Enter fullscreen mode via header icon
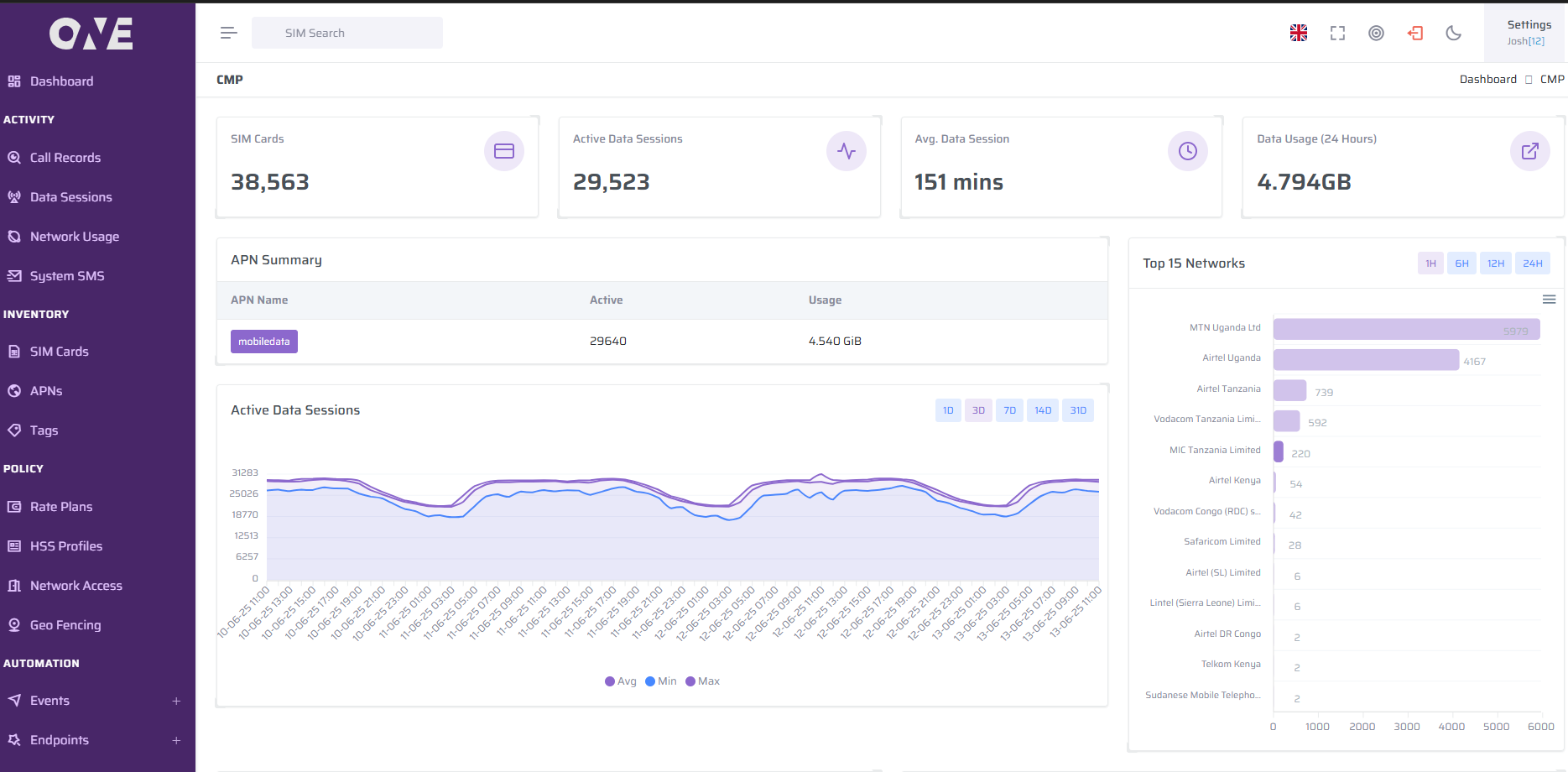The image size is (1568, 772). pyautogui.click(x=1337, y=33)
